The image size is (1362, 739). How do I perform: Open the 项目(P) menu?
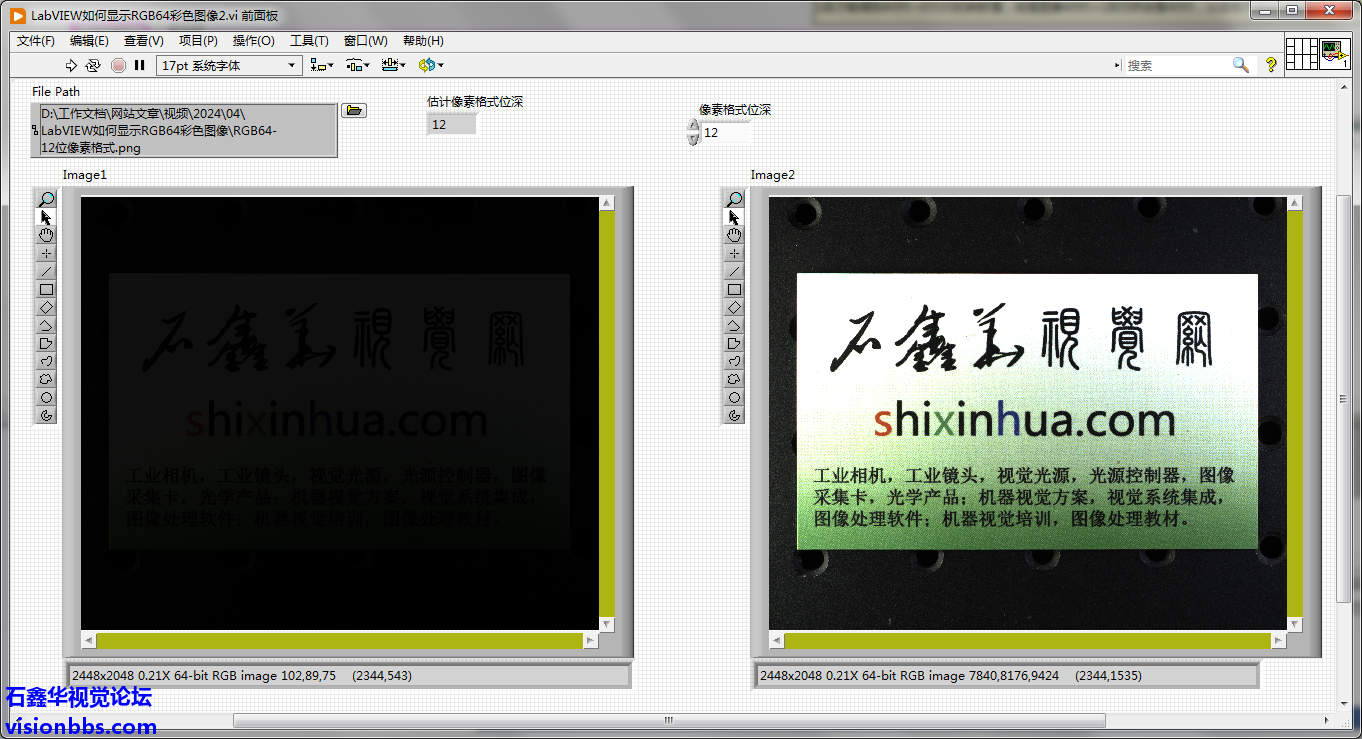(198, 41)
